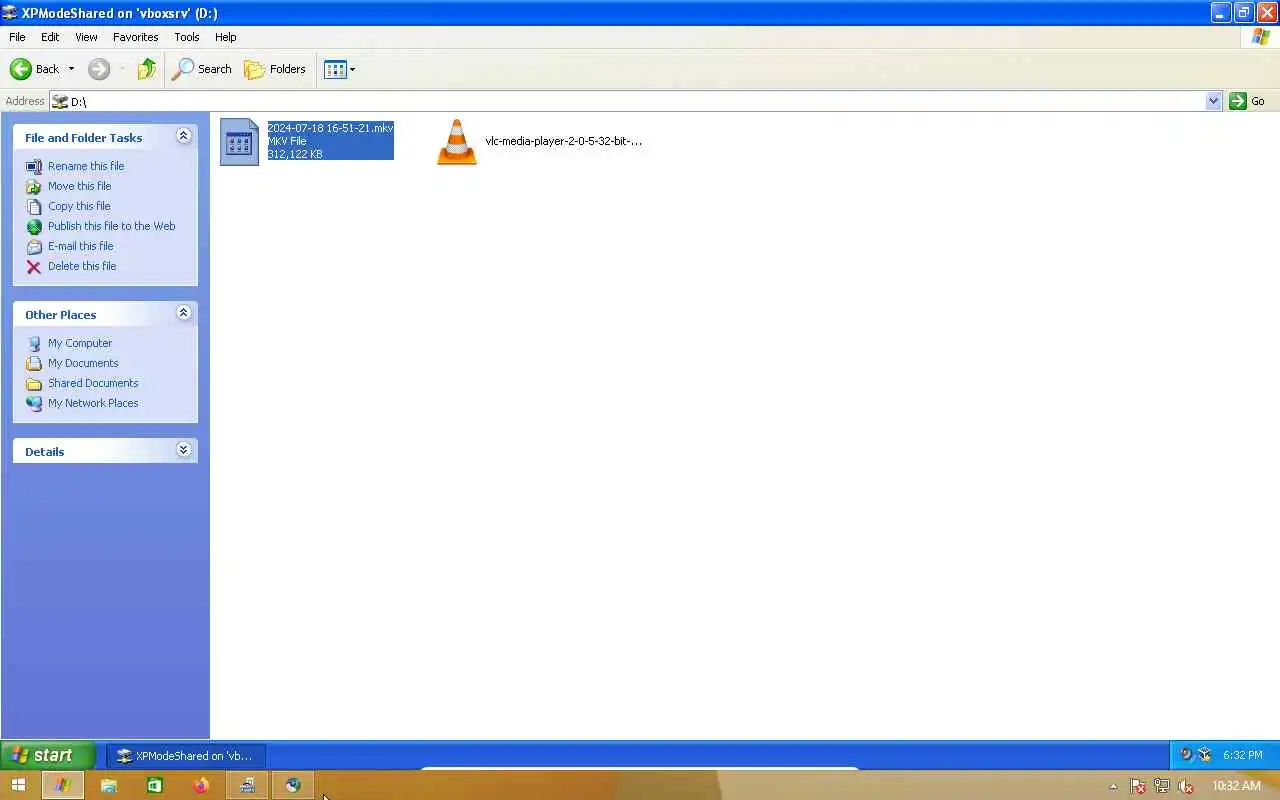
Task: Click the Action Center flag tray icon
Action: [1137, 787]
